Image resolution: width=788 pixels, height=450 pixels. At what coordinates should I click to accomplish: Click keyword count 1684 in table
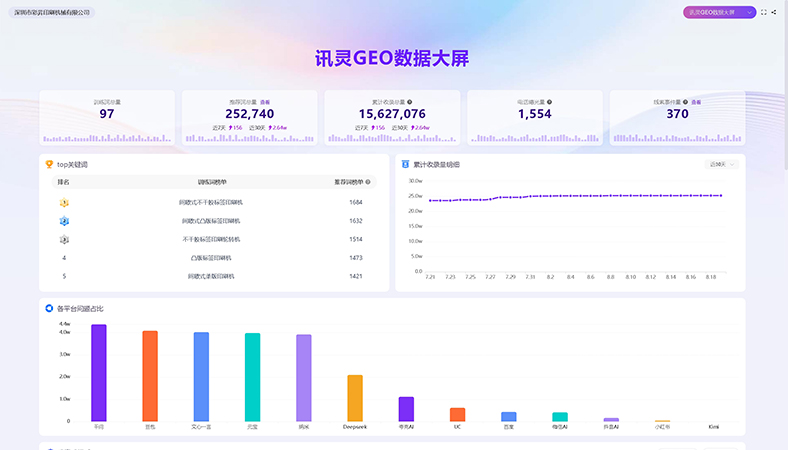click(x=356, y=203)
